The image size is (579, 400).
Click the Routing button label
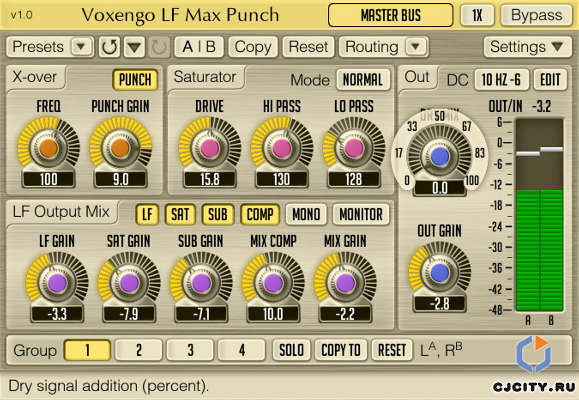click(x=372, y=47)
